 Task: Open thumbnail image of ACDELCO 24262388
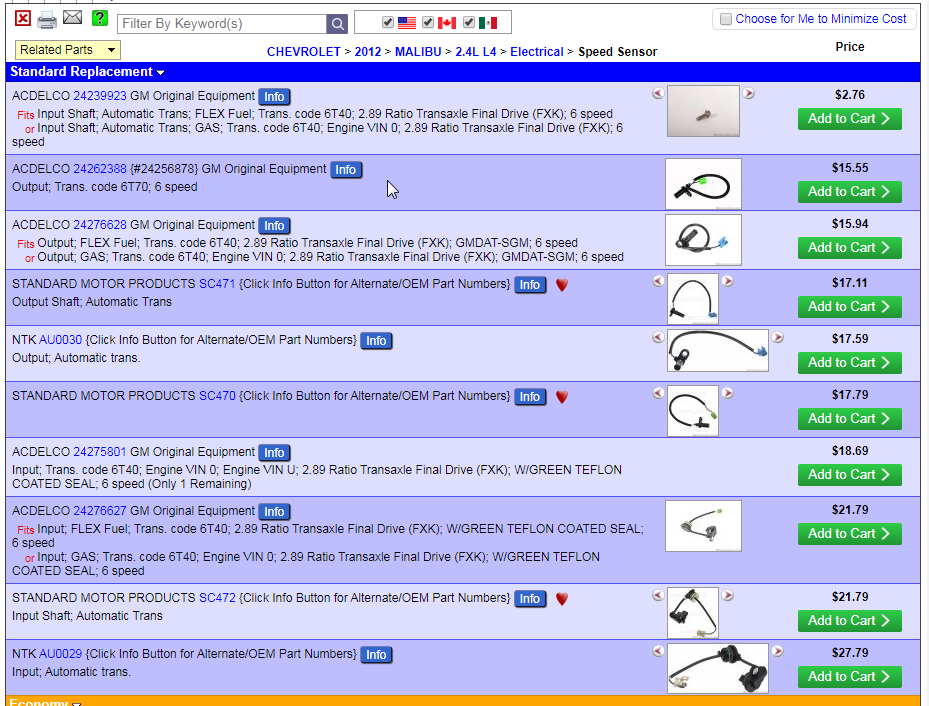coord(703,184)
